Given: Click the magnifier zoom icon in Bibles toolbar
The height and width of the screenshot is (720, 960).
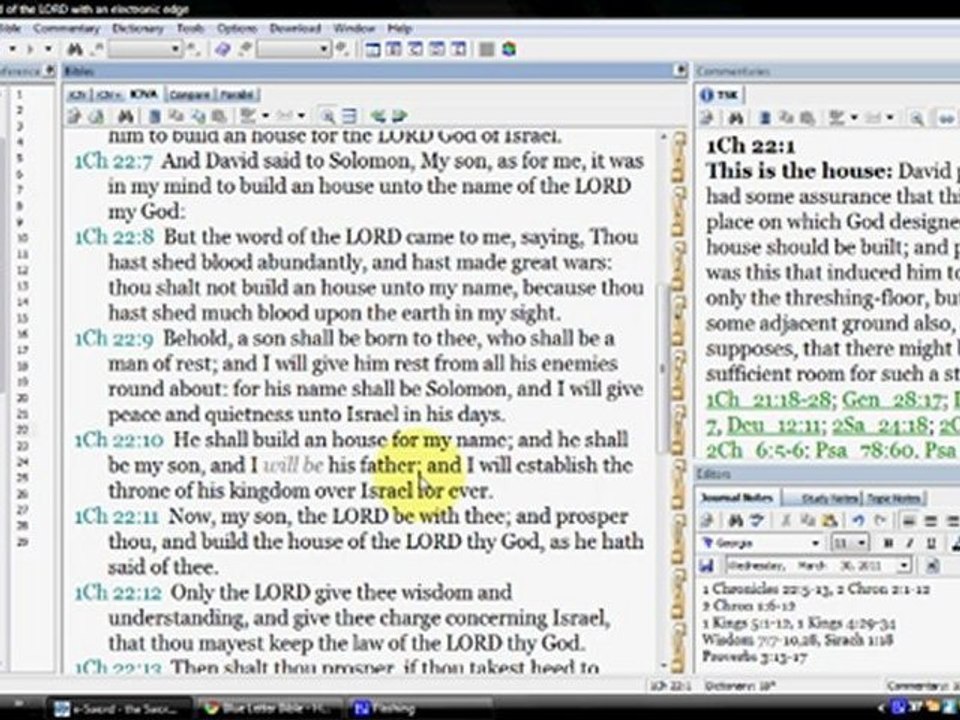Looking at the screenshot, I should tap(328, 116).
